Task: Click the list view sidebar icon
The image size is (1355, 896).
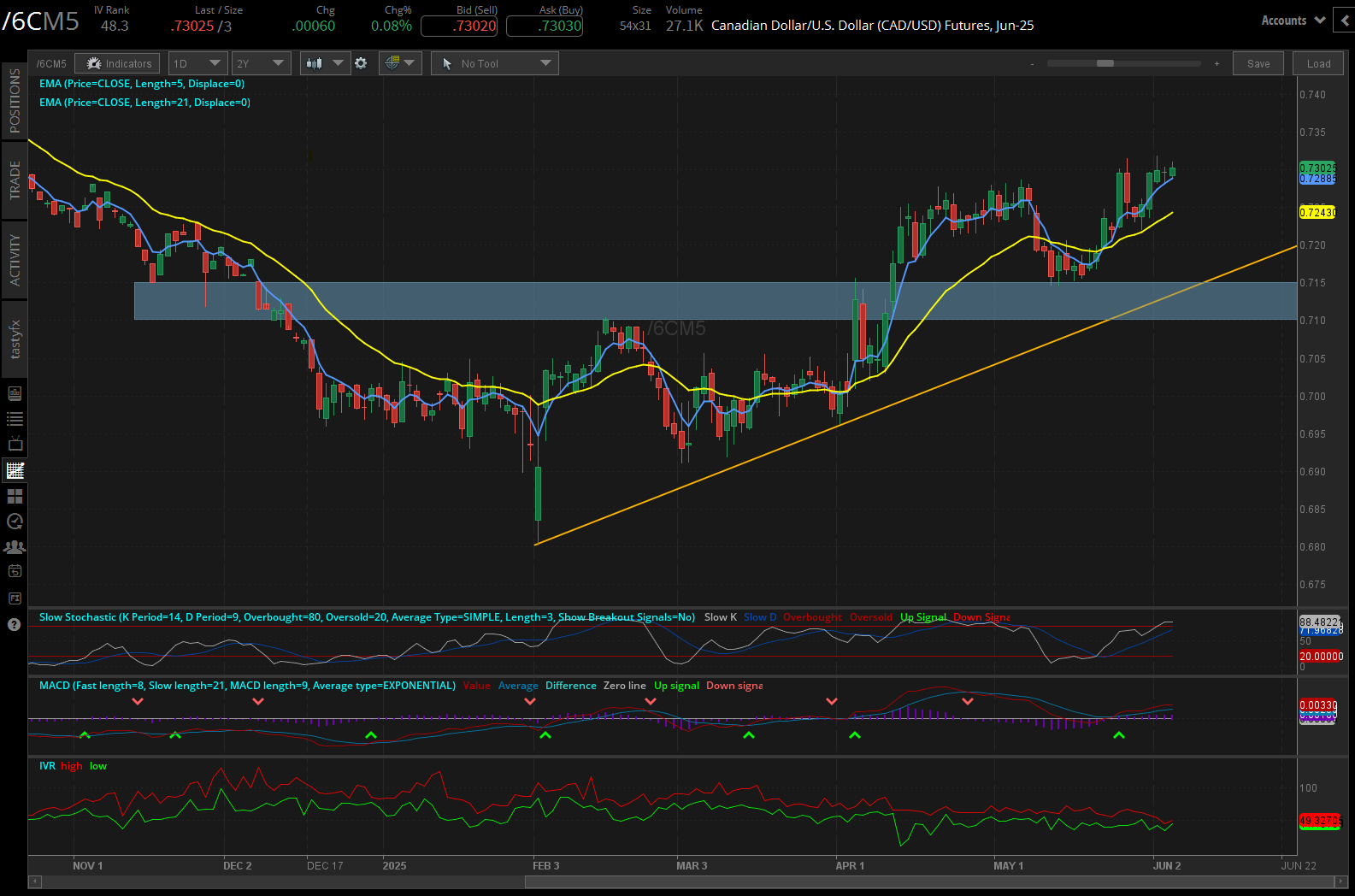Action: [x=15, y=419]
